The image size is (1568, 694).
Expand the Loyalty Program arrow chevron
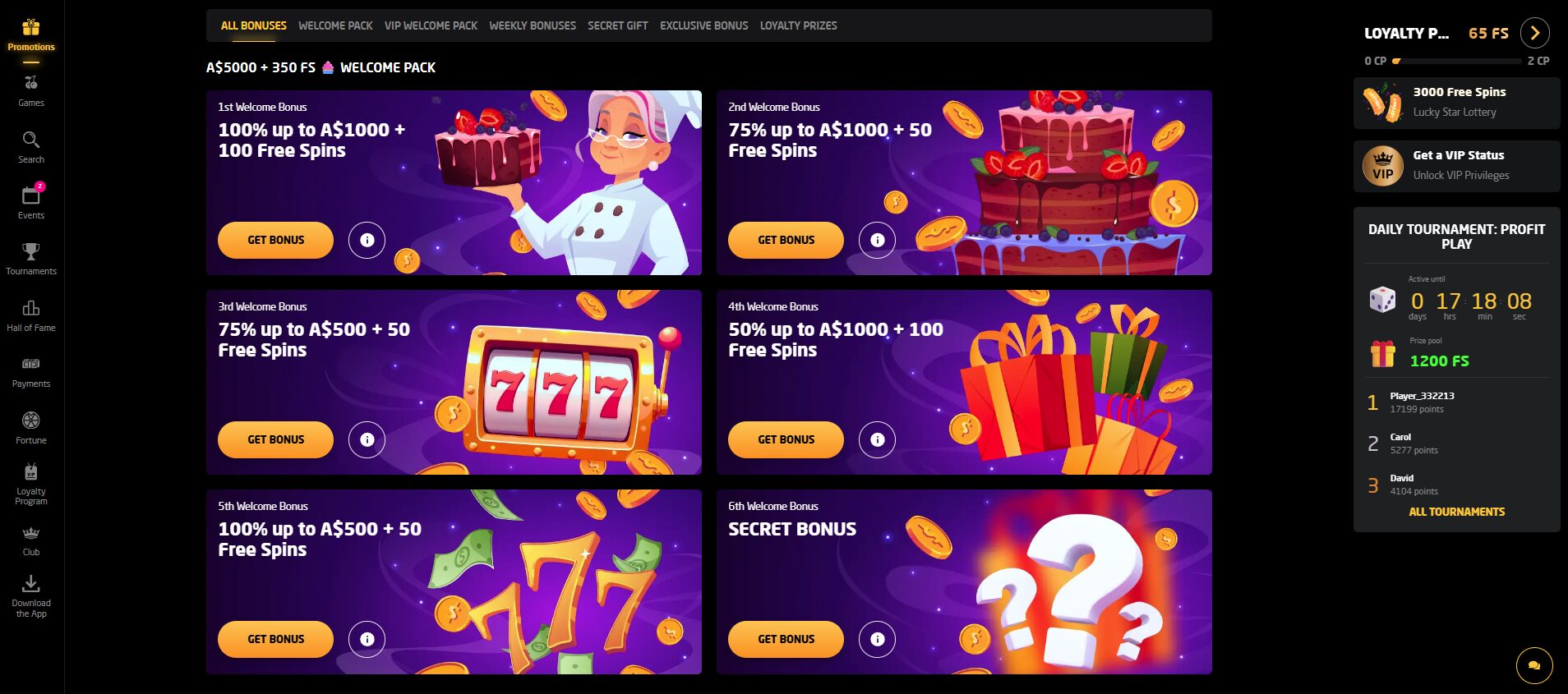click(1535, 33)
